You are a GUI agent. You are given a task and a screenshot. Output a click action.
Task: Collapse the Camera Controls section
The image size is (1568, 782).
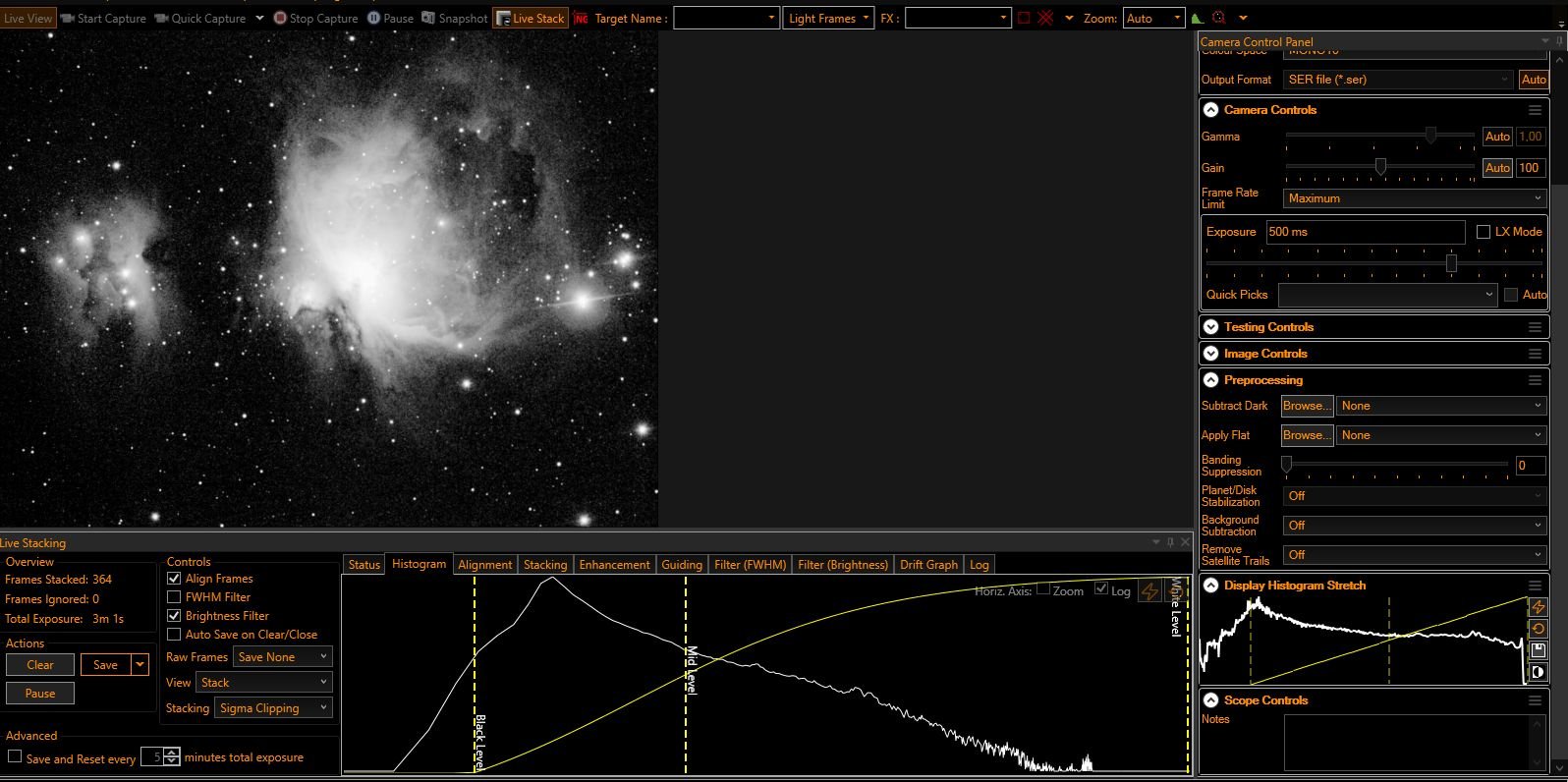tap(1211, 110)
